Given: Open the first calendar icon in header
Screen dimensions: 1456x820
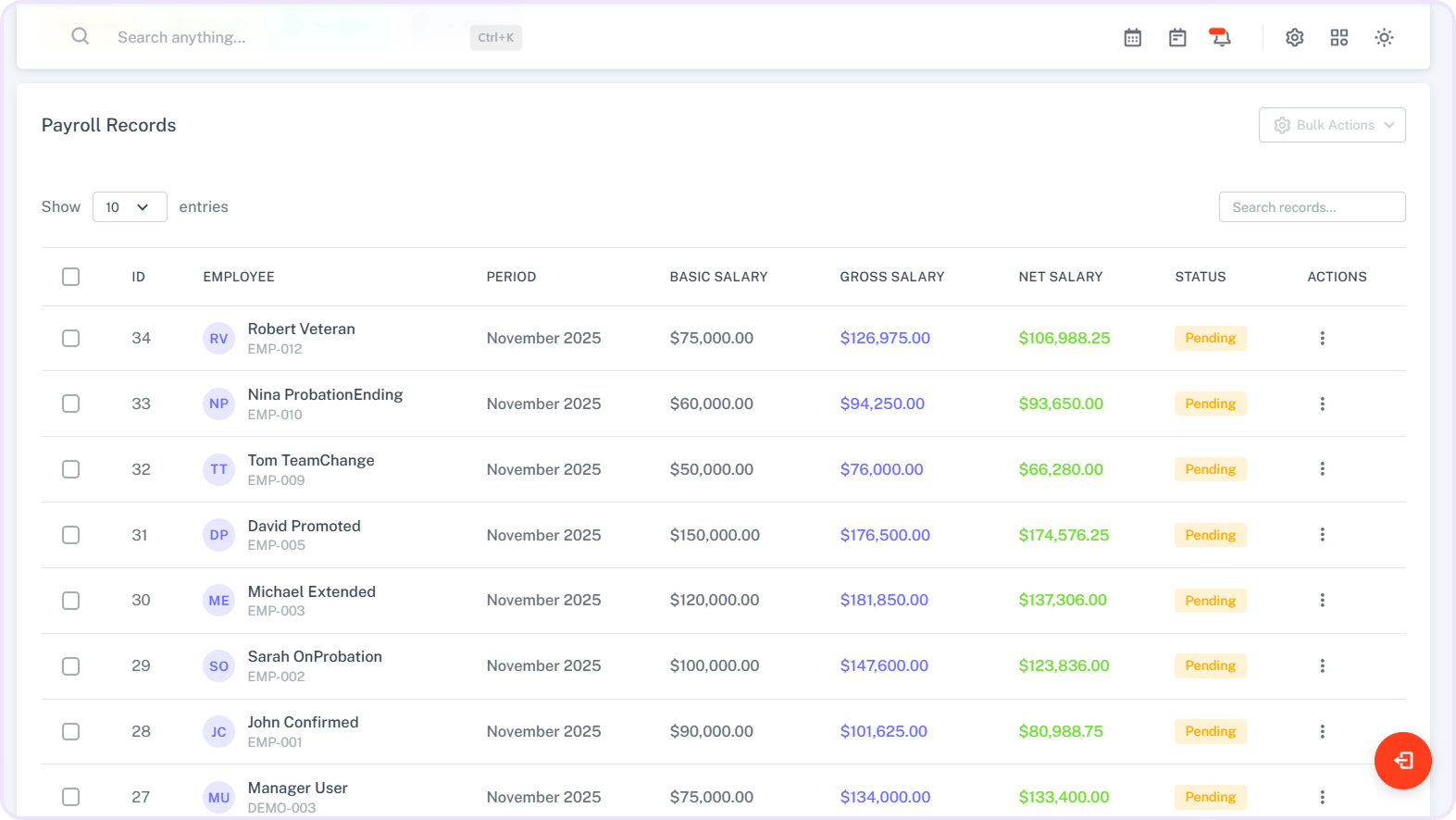Looking at the screenshot, I should [1132, 38].
